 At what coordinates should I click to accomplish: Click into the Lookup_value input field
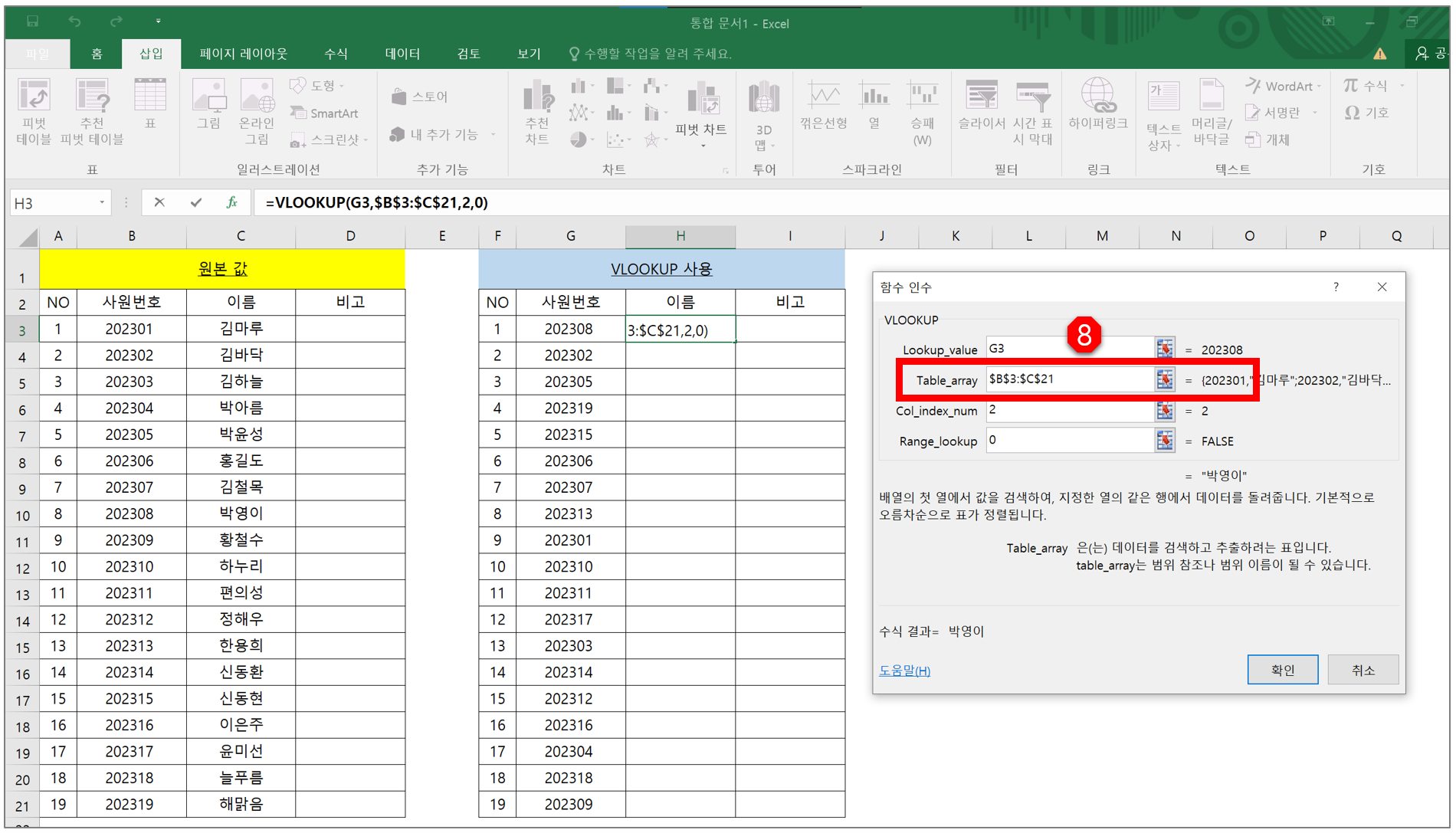pyautogui.click(x=1070, y=349)
